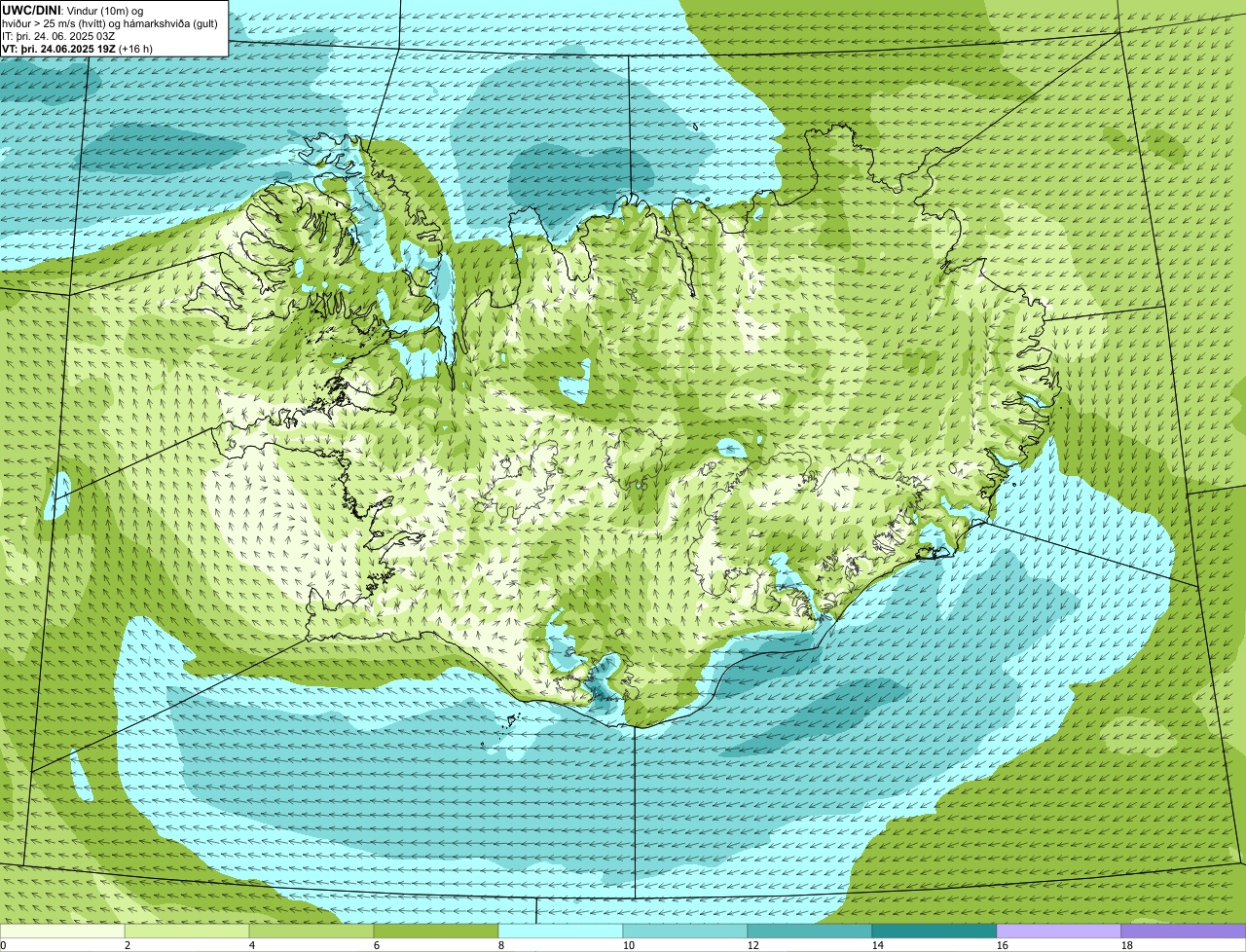Select the 'hviður > 25 m/s (hvítt)' header line
Screen dimensions: 1246x952
(x=109, y=22)
